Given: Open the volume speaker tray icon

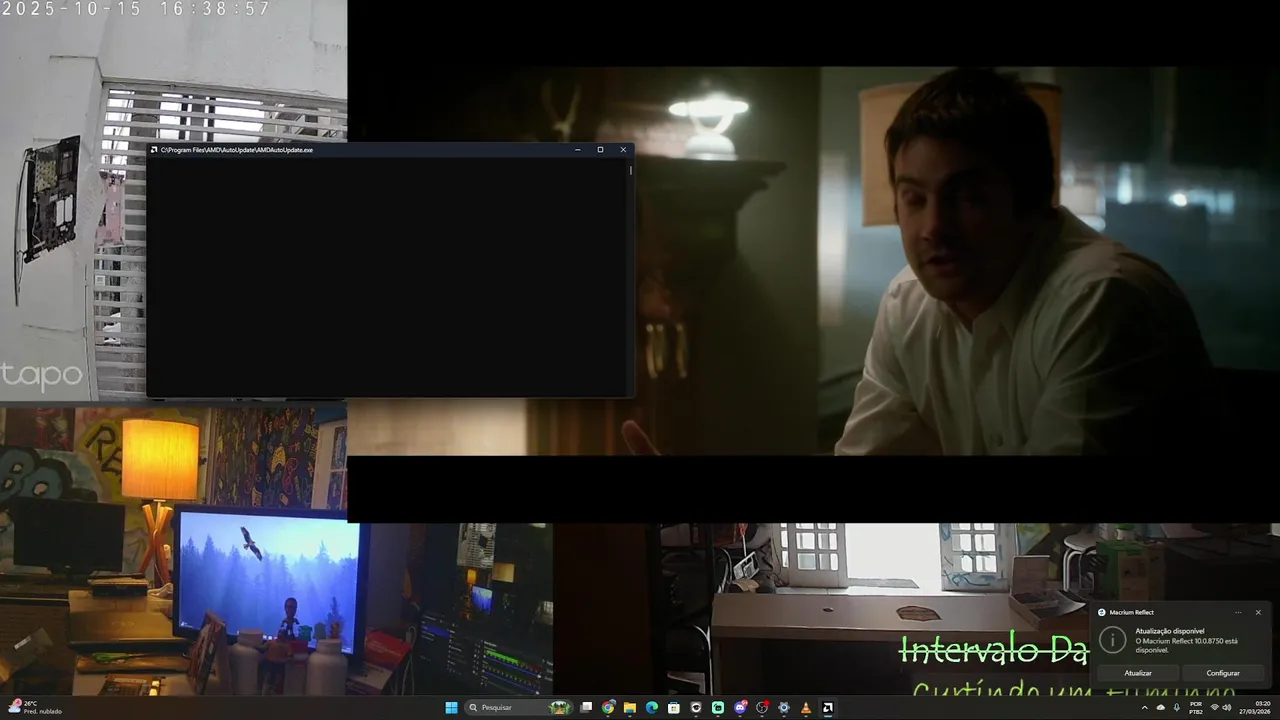Looking at the screenshot, I should coord(1227,707).
